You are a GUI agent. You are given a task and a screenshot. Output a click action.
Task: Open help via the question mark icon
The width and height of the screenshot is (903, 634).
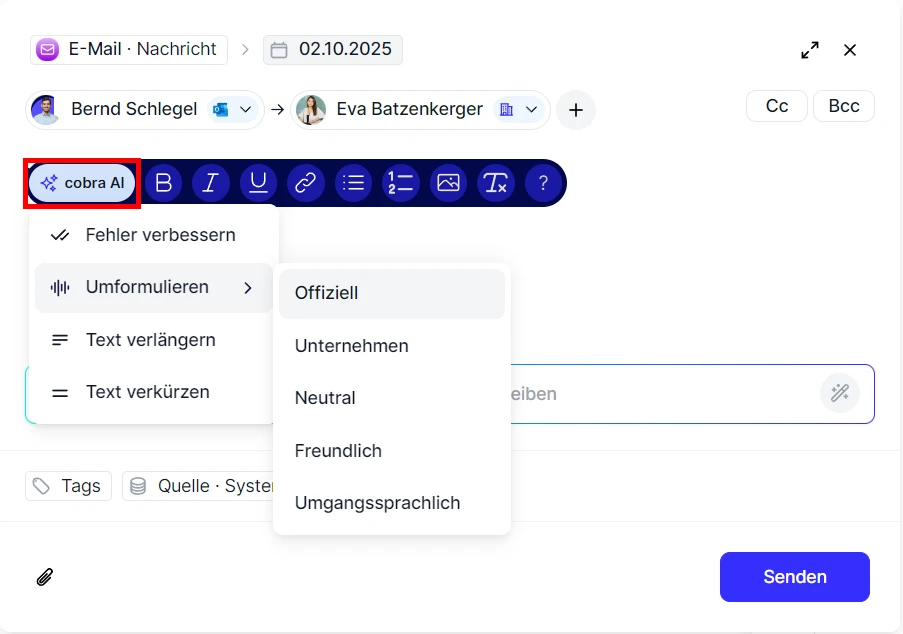[541, 183]
